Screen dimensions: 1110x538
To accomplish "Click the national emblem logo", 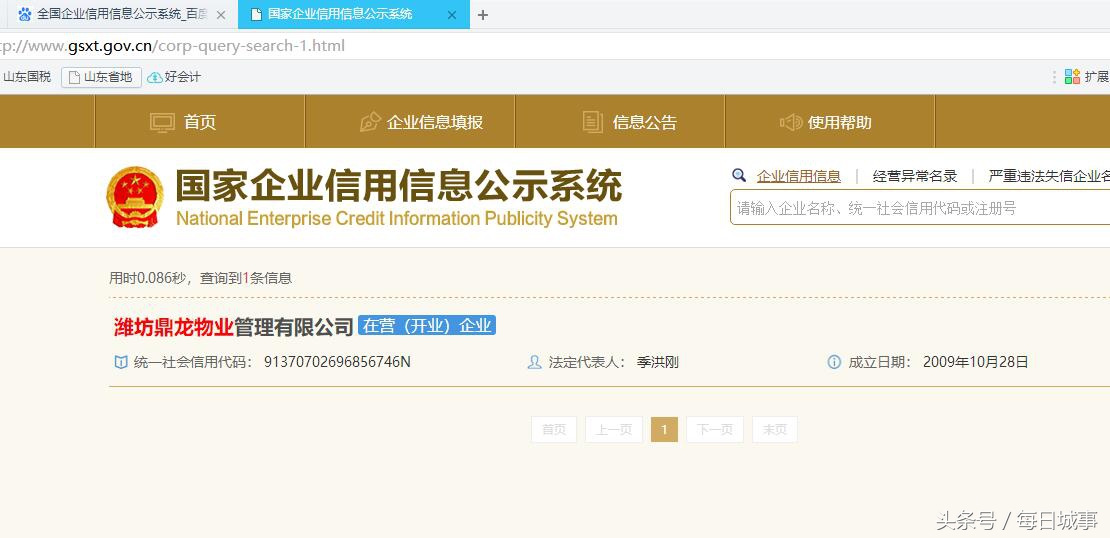I will 135,197.
